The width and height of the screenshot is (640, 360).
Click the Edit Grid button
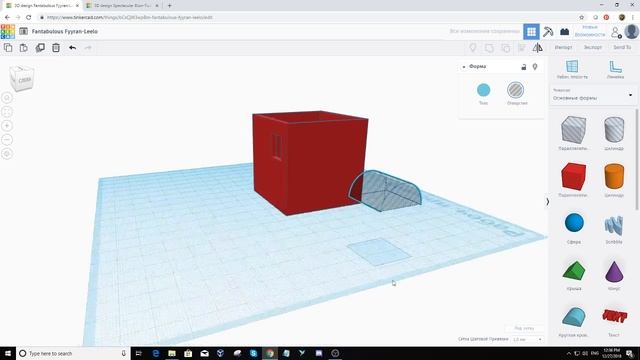[x=524, y=328]
